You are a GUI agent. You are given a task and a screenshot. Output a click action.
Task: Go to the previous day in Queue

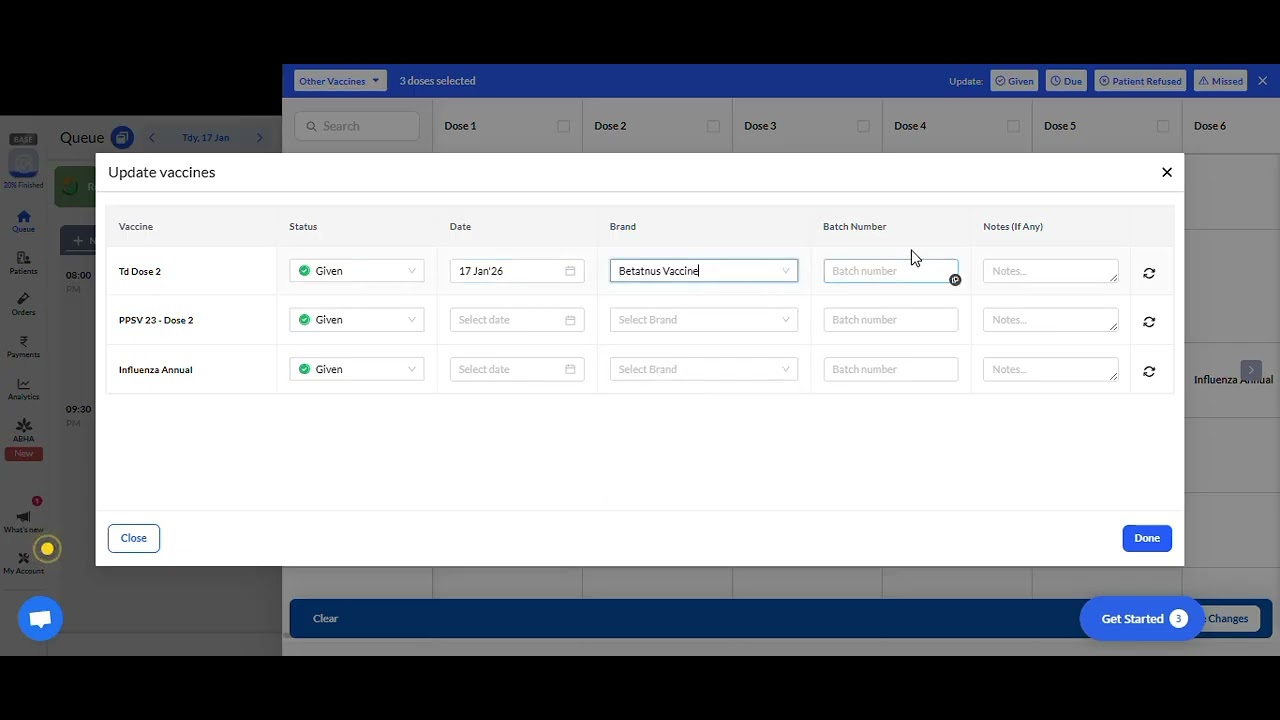click(x=152, y=138)
